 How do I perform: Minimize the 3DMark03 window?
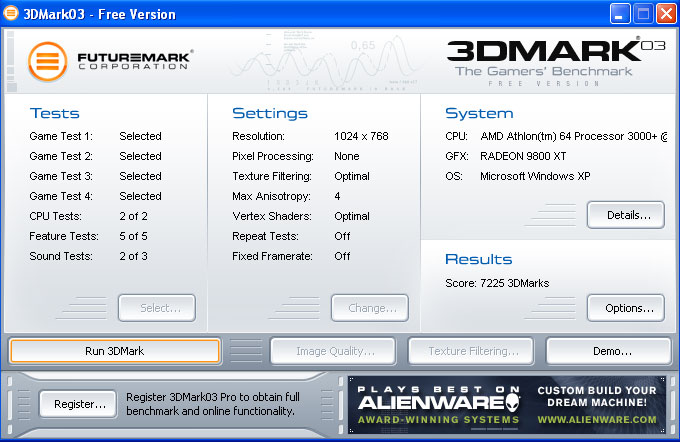(620, 14)
